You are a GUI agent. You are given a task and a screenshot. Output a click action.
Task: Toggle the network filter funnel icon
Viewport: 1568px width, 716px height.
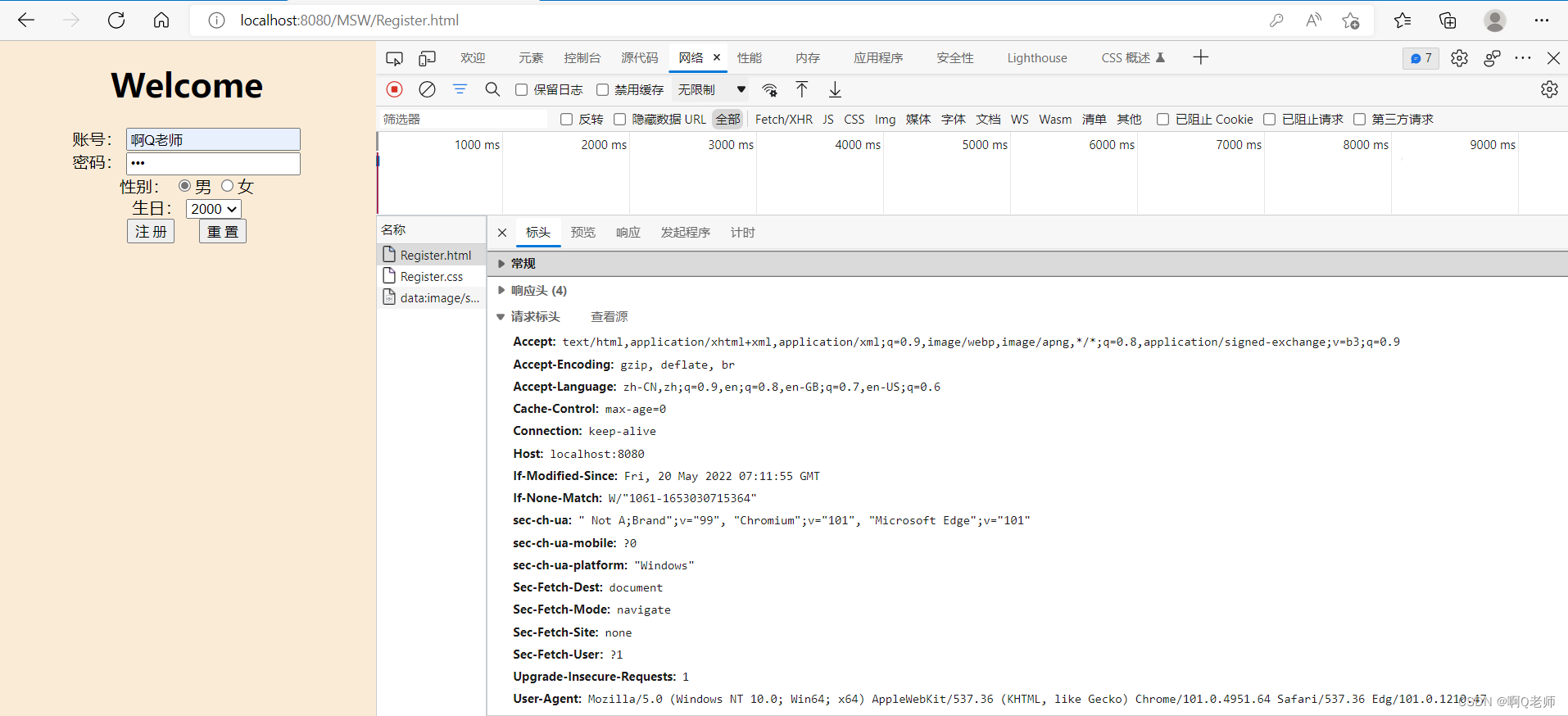[x=460, y=89]
